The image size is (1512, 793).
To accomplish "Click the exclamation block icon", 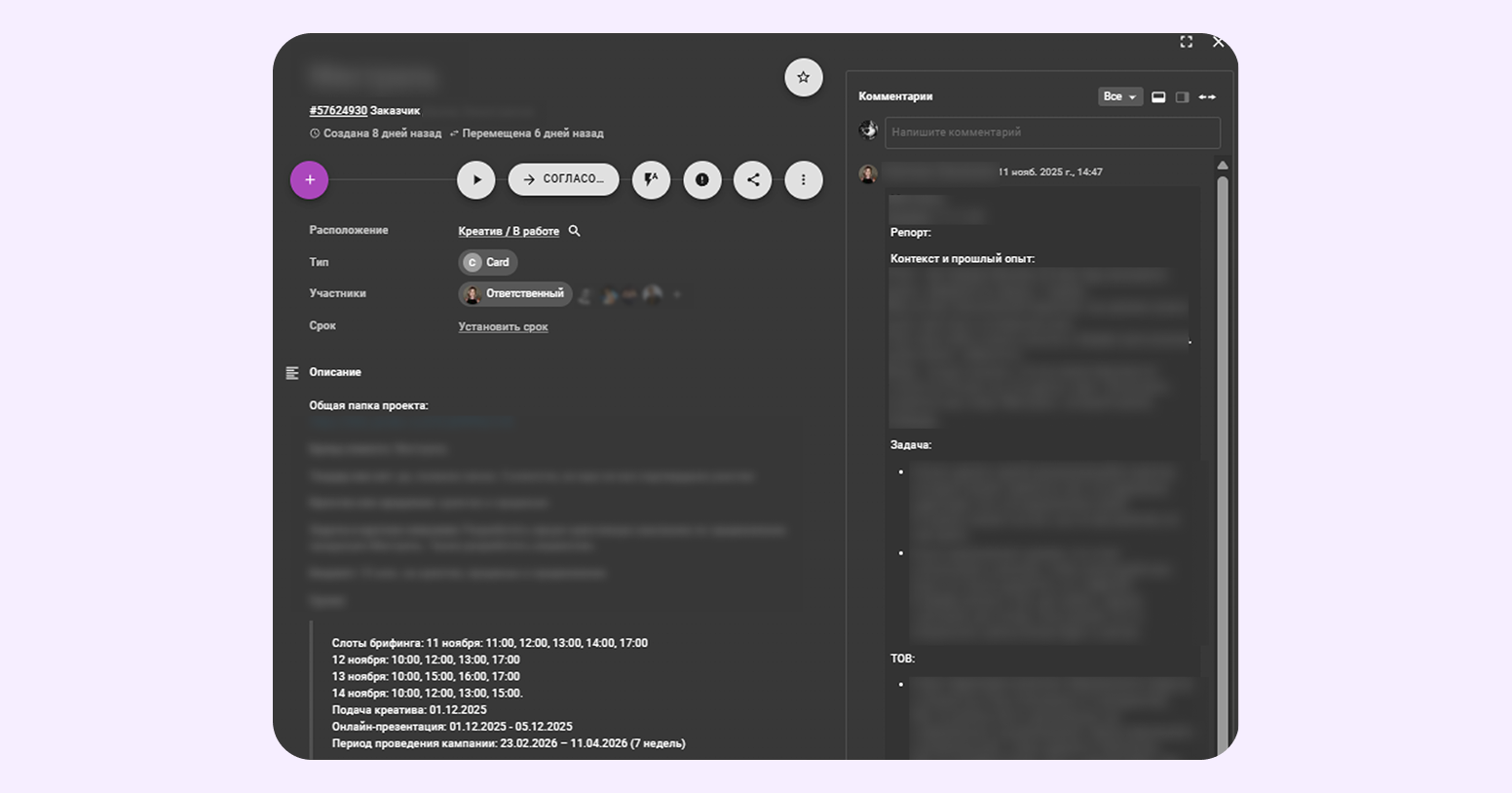I will coord(701,180).
